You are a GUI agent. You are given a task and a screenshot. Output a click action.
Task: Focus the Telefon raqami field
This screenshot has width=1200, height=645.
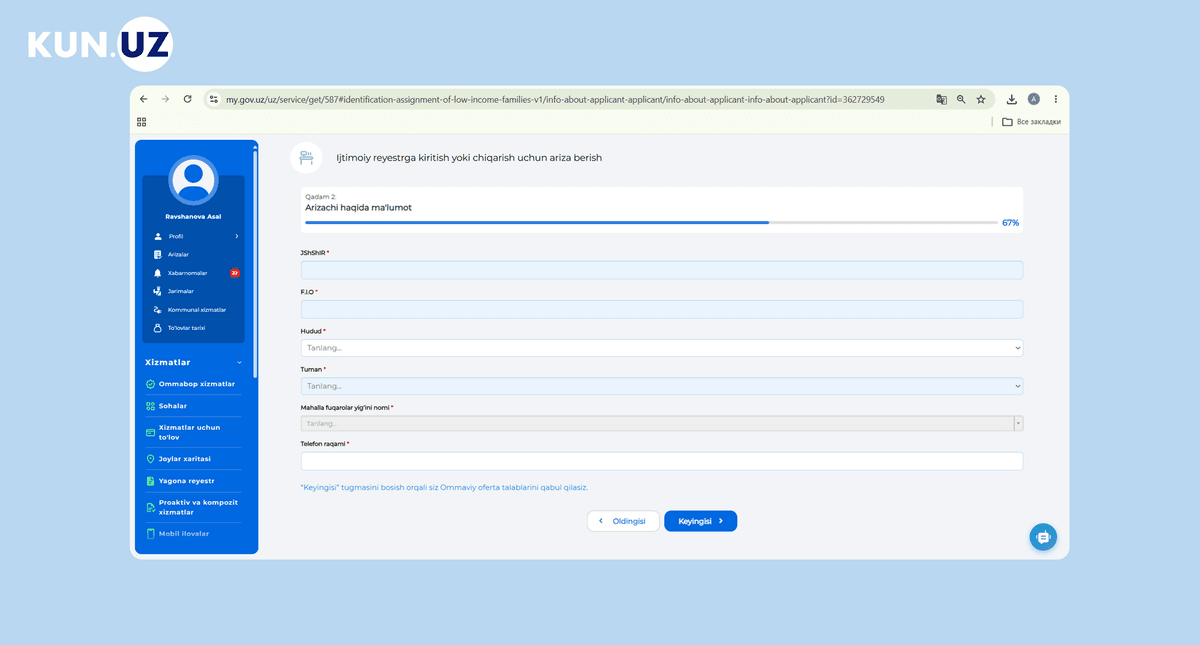coord(662,461)
